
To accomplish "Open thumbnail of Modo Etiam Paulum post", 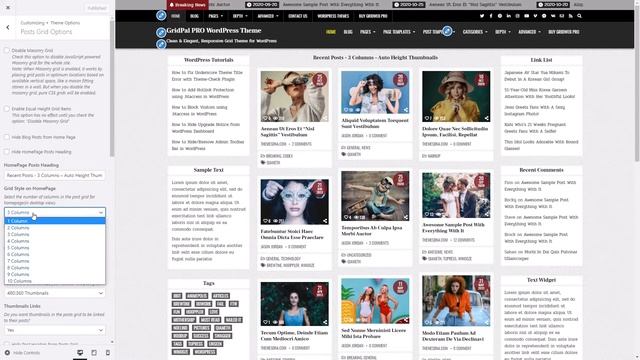I will (x=456, y=301).
